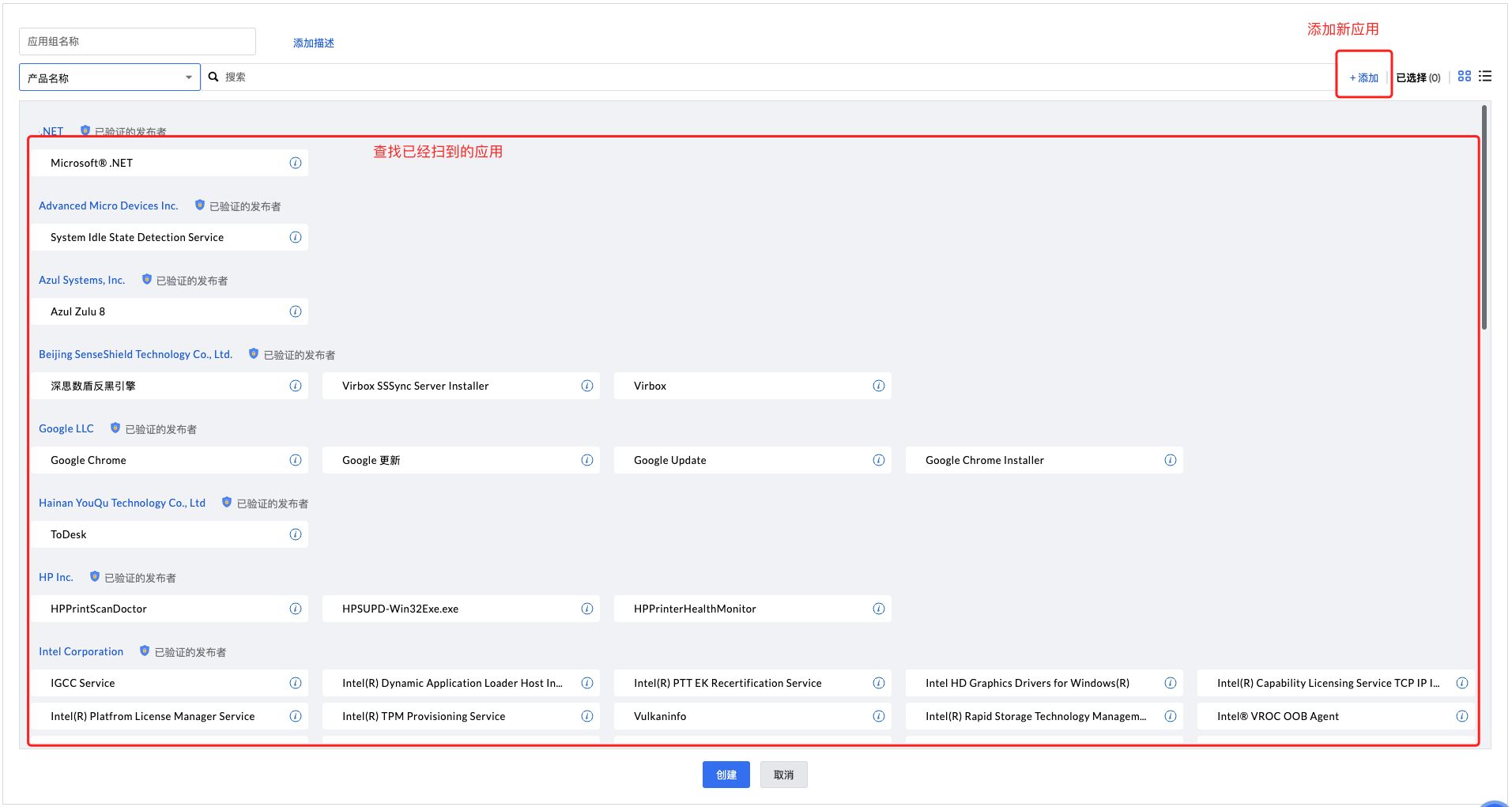The image size is (1512, 807).
Task: Switch to list view layout
Action: pos(1485,77)
